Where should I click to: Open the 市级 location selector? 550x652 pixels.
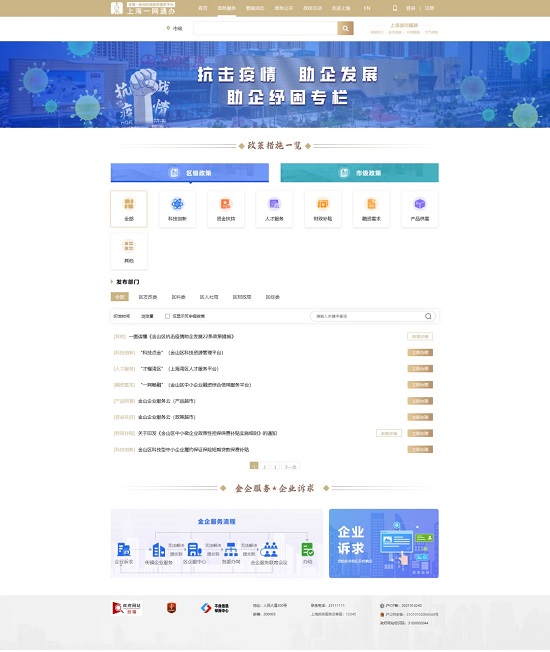[175, 28]
